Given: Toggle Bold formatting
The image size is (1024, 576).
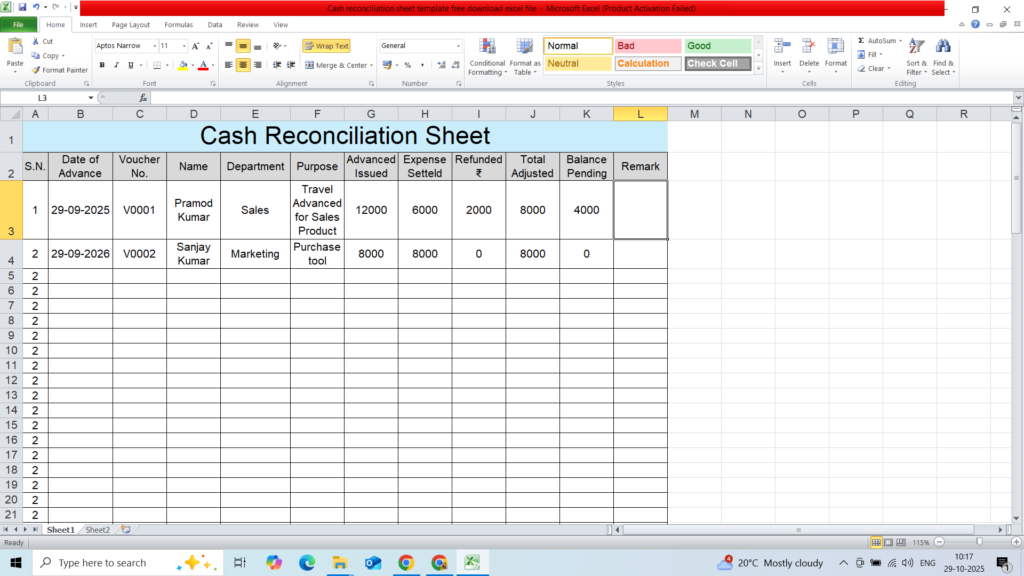Looking at the screenshot, I should (x=102, y=65).
